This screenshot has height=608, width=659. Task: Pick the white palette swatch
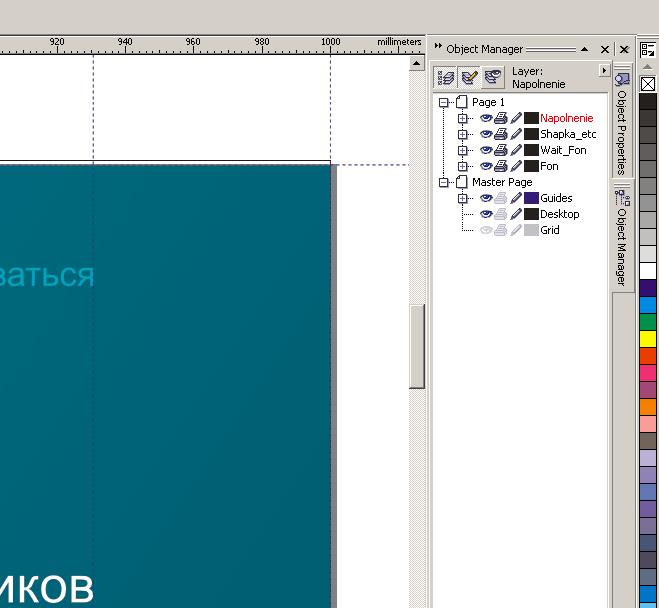648,271
